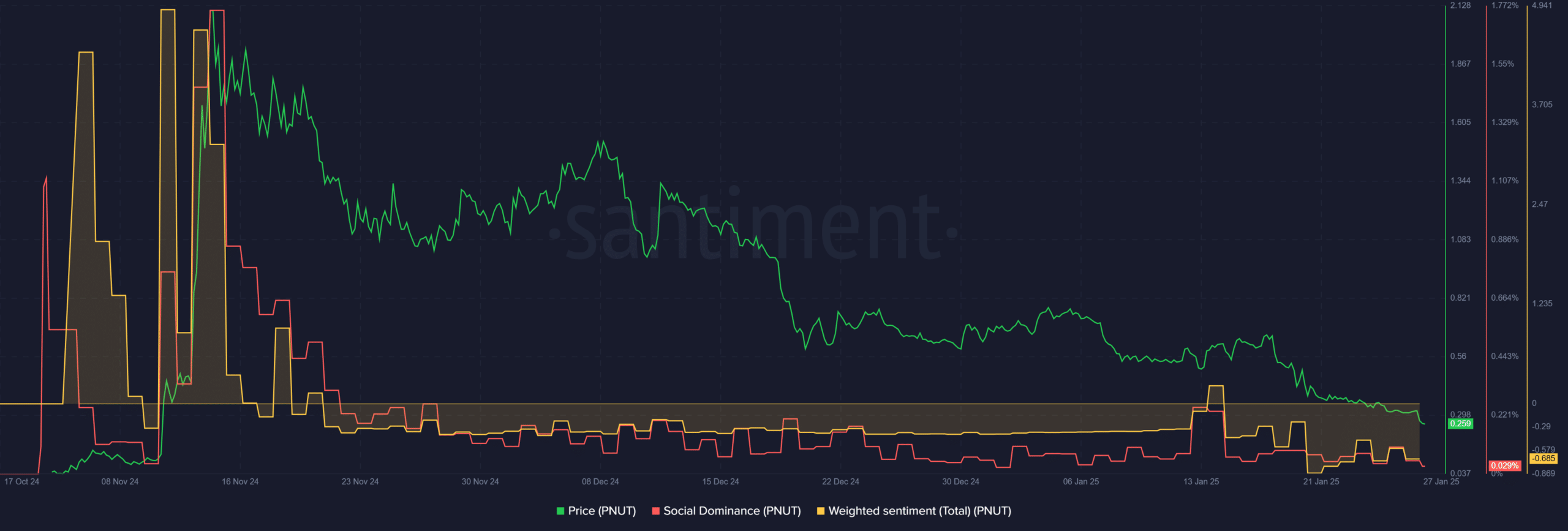This screenshot has height=531, width=1568.
Task: Click the 3.705 sentiment axis tick
Action: 1542,105
